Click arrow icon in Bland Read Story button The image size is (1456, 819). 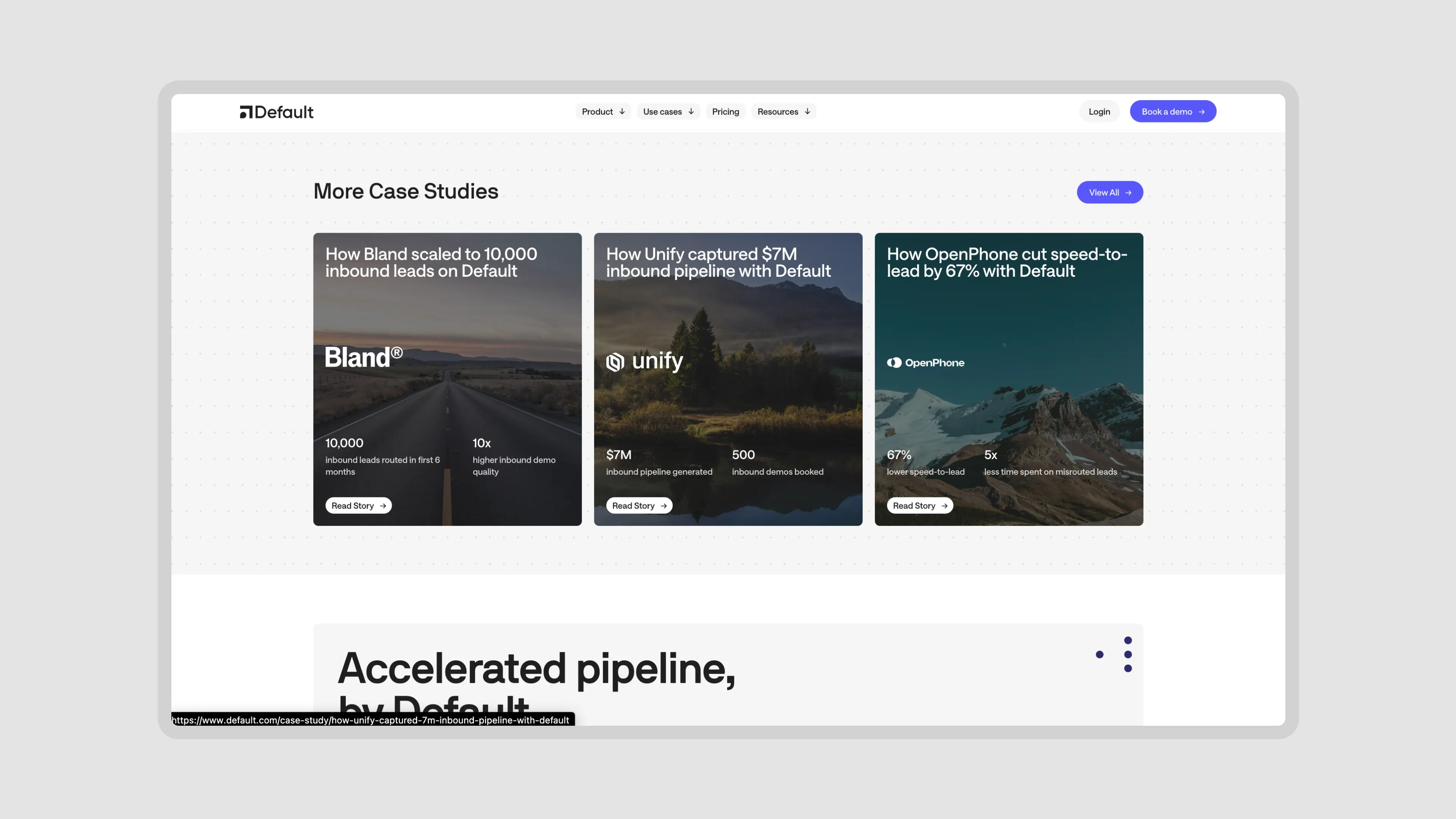pos(383,506)
